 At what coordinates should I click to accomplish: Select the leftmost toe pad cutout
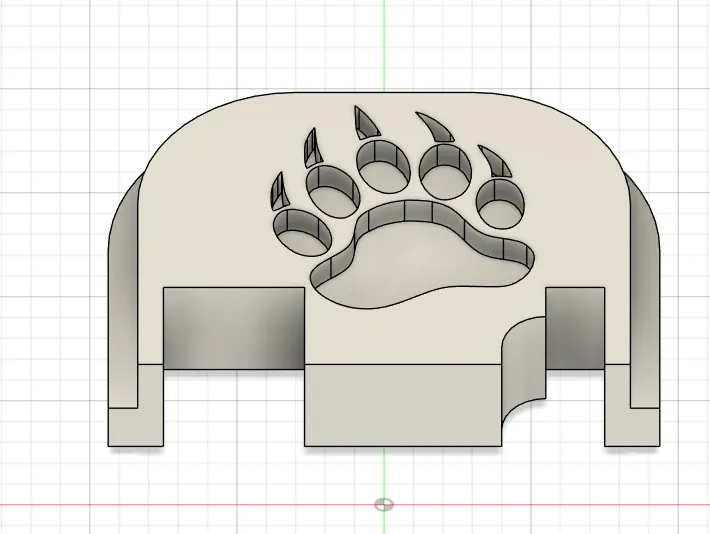tap(302, 234)
